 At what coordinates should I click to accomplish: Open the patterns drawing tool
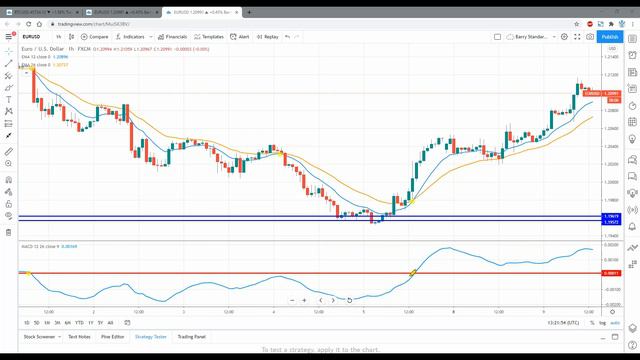pos(9,111)
